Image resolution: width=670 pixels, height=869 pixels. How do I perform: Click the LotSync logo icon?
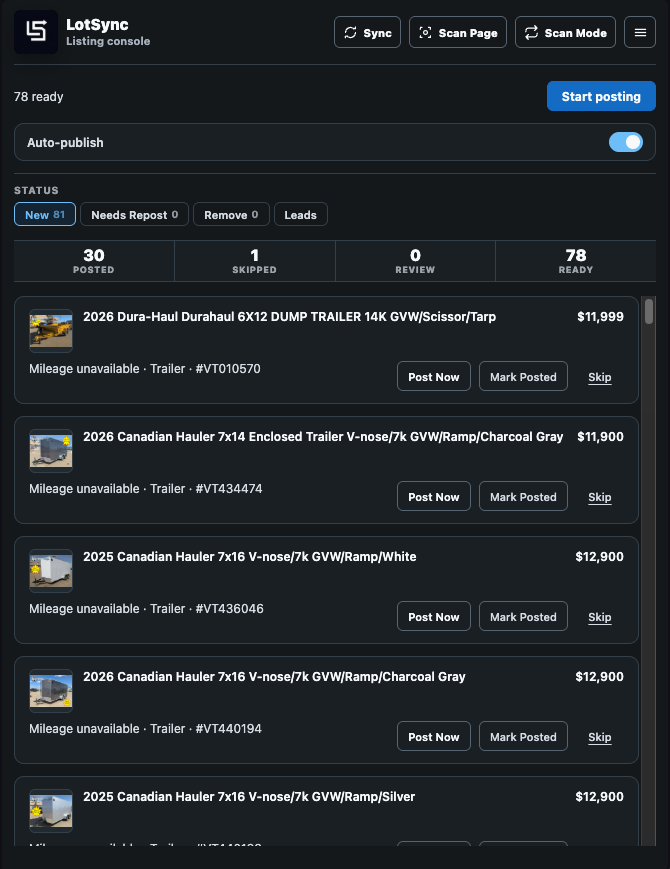click(36, 32)
